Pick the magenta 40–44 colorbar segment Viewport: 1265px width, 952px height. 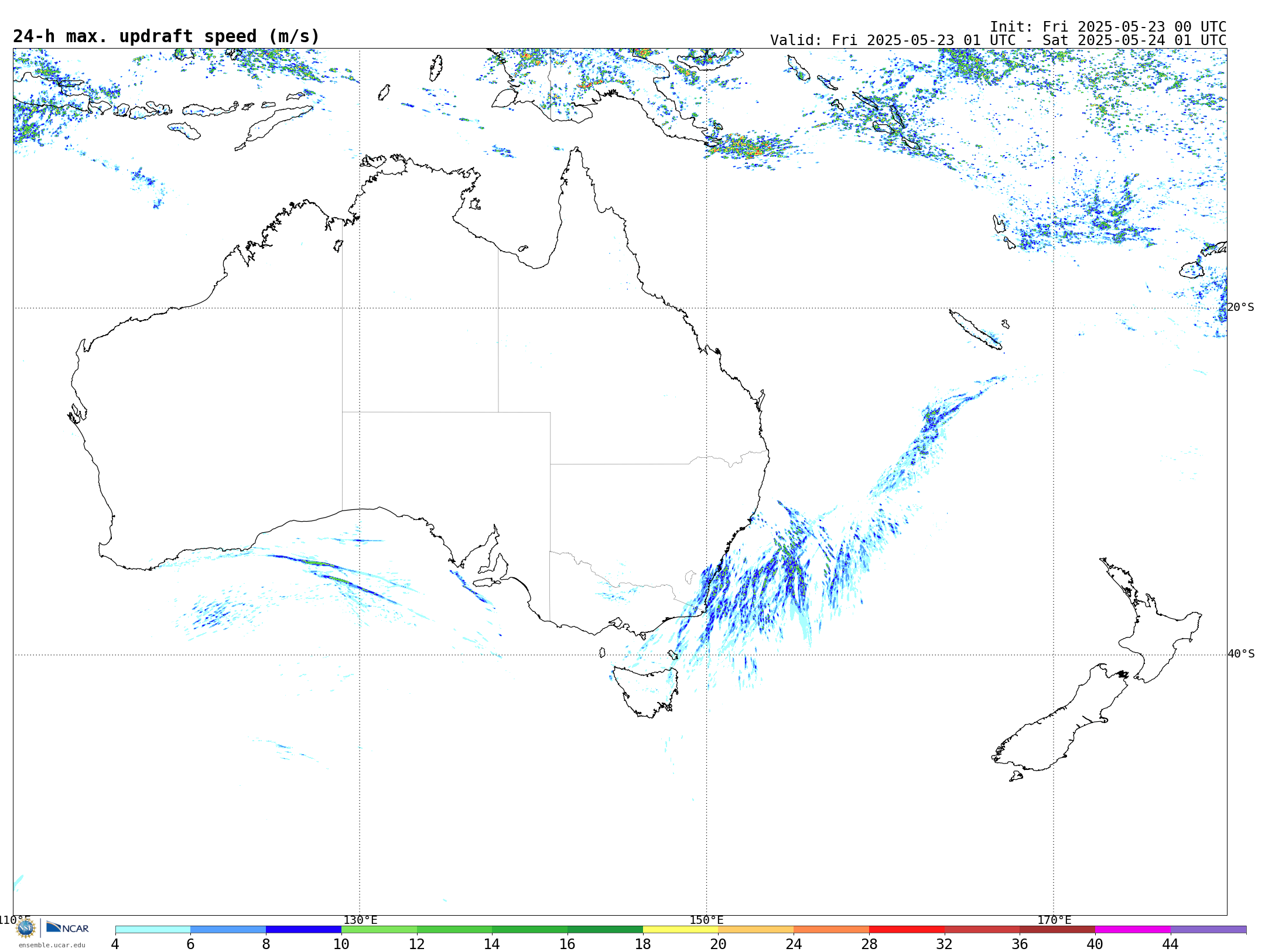click(x=1133, y=930)
